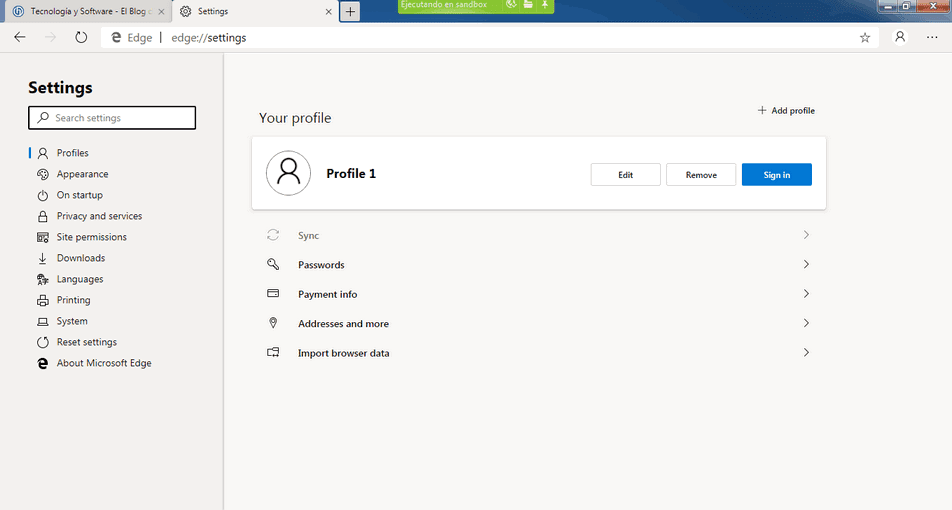Open Site permissions section

[92, 237]
